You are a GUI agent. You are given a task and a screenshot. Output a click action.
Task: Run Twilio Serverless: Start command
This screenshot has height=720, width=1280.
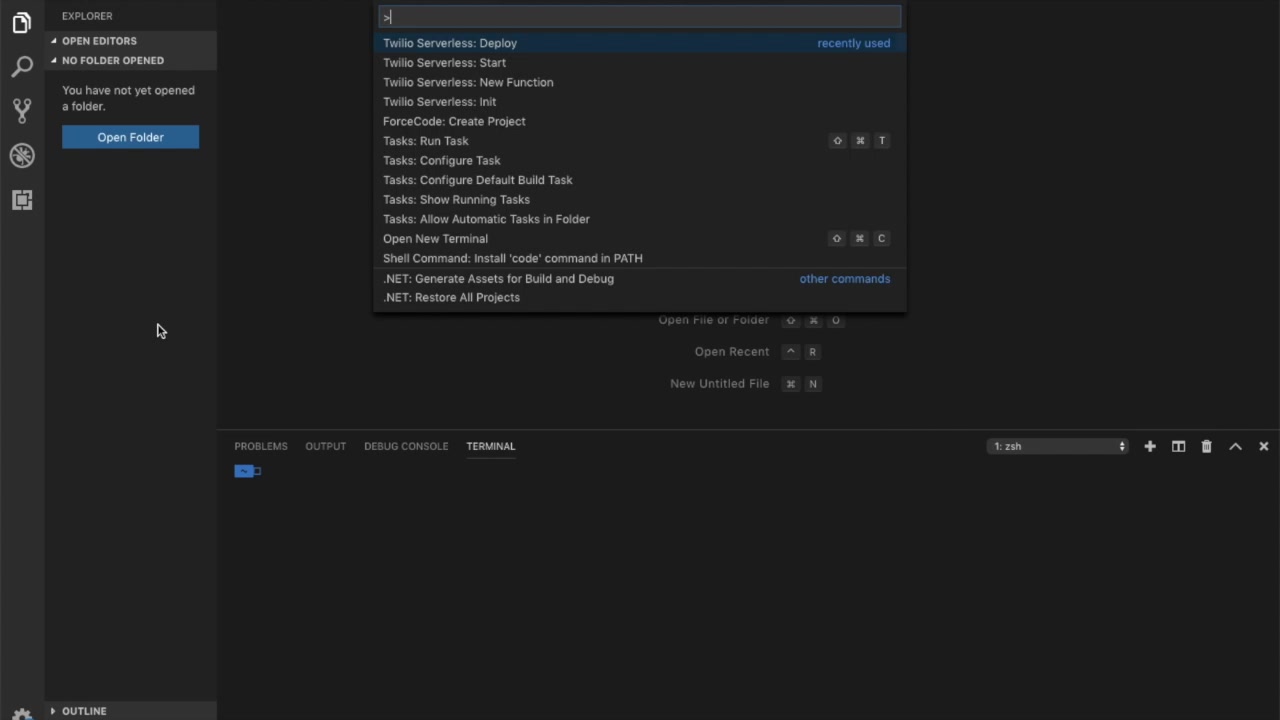pyautogui.click(x=640, y=63)
